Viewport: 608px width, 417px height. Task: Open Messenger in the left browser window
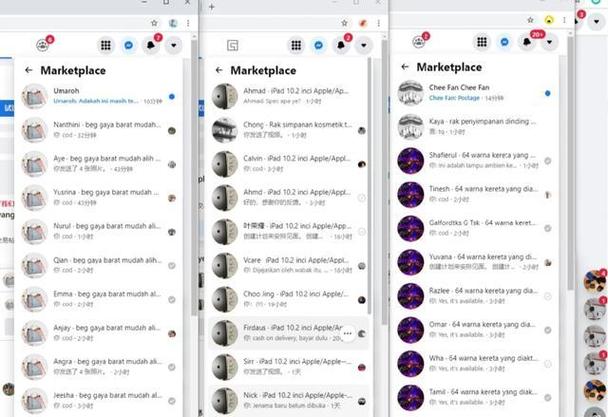(128, 45)
